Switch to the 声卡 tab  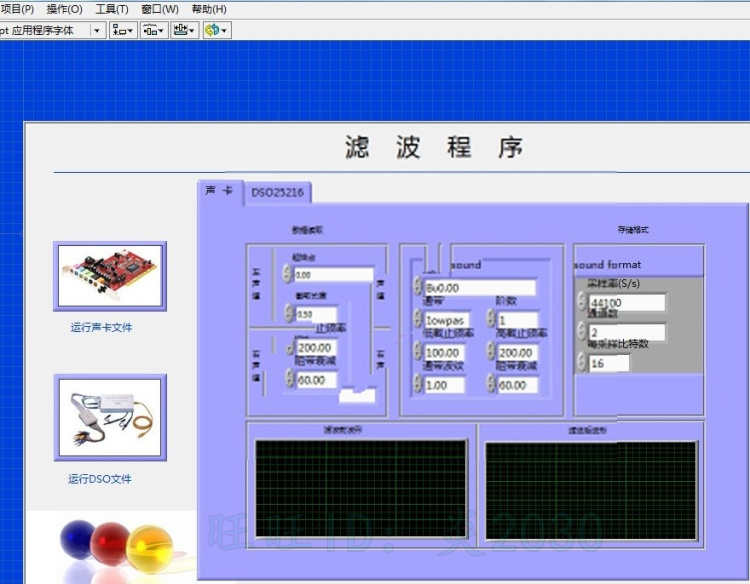[x=220, y=191]
